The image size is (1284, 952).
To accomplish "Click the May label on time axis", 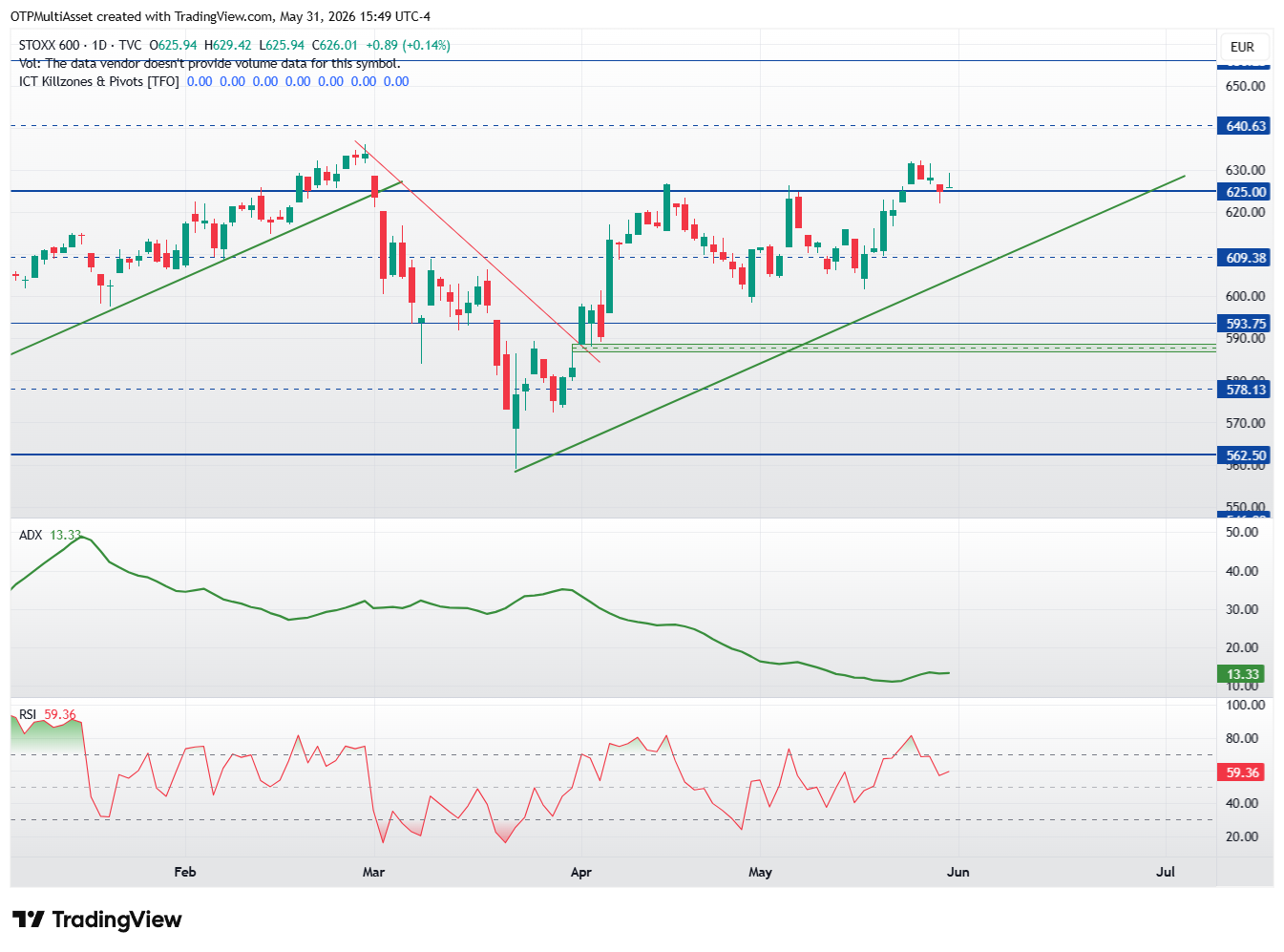I will pos(760,872).
